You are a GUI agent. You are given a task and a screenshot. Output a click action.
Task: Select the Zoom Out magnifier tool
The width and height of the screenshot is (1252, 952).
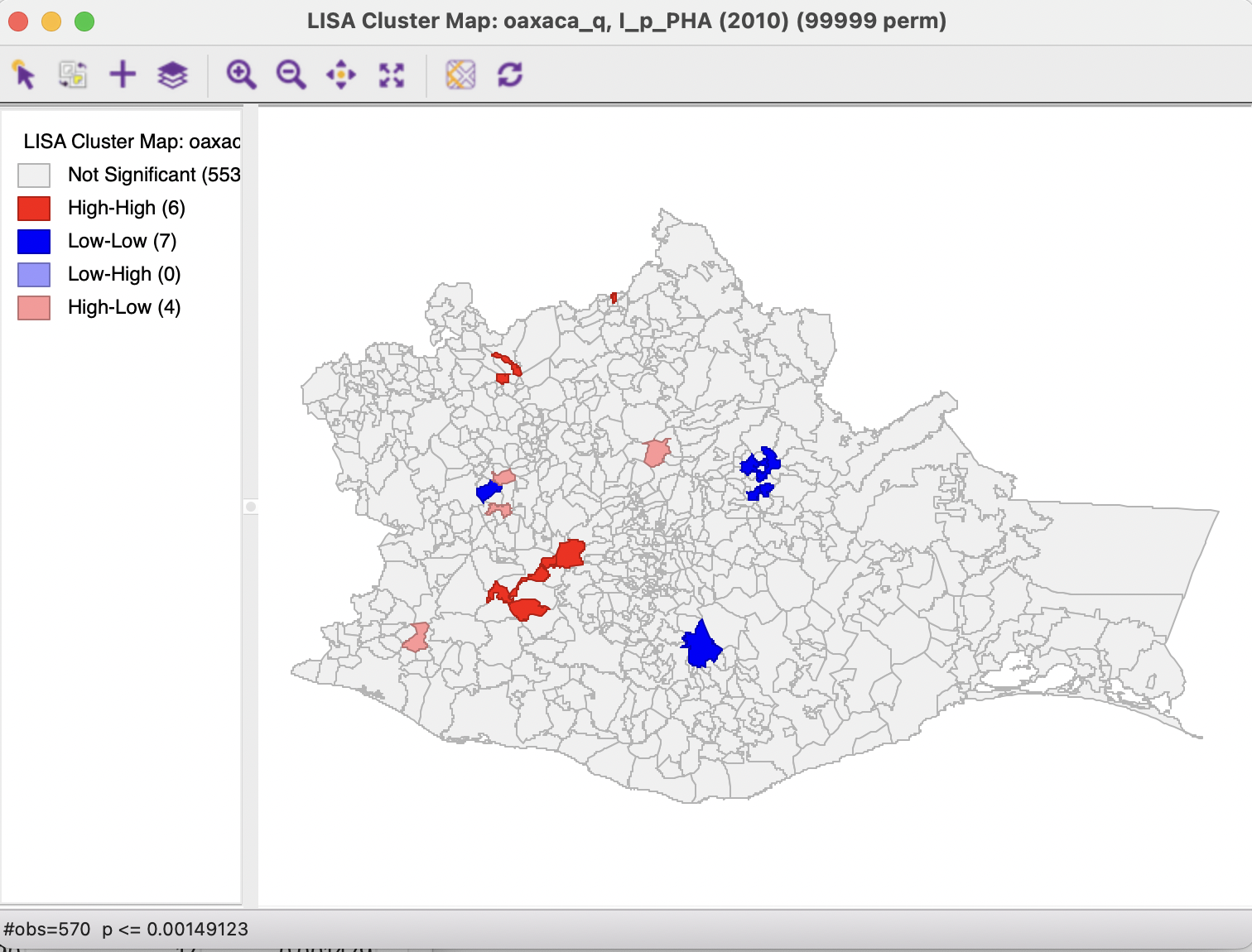(291, 75)
